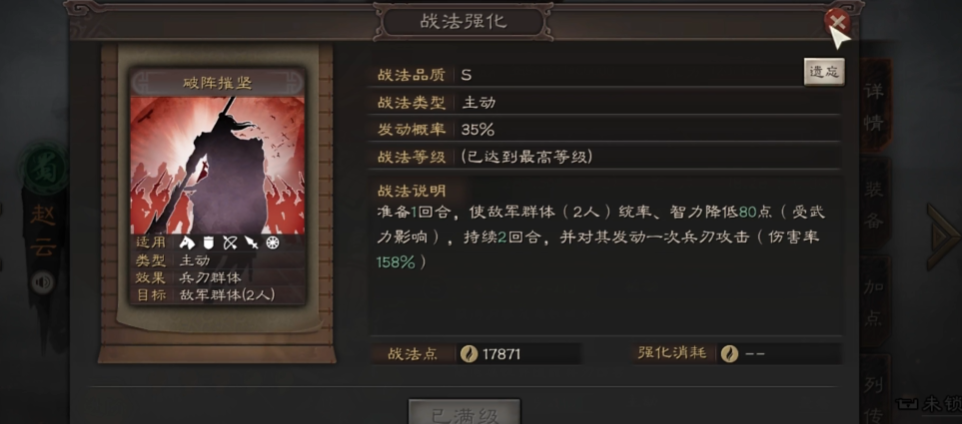
Task: Switch to the 详情 tab
Action: click(x=874, y=106)
